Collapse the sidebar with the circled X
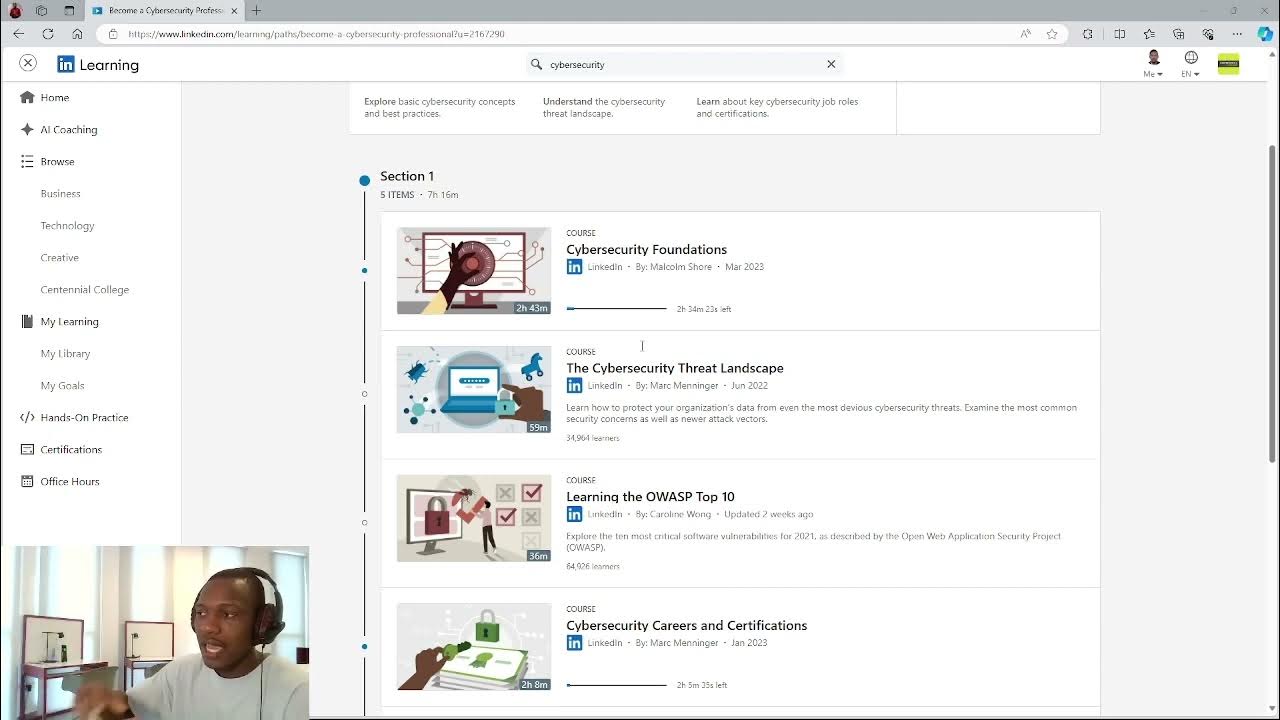Viewport: 1280px width, 720px height. [28, 63]
